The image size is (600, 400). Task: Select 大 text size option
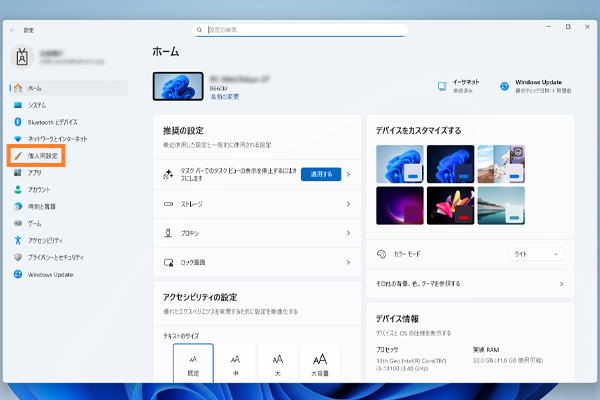click(278, 364)
